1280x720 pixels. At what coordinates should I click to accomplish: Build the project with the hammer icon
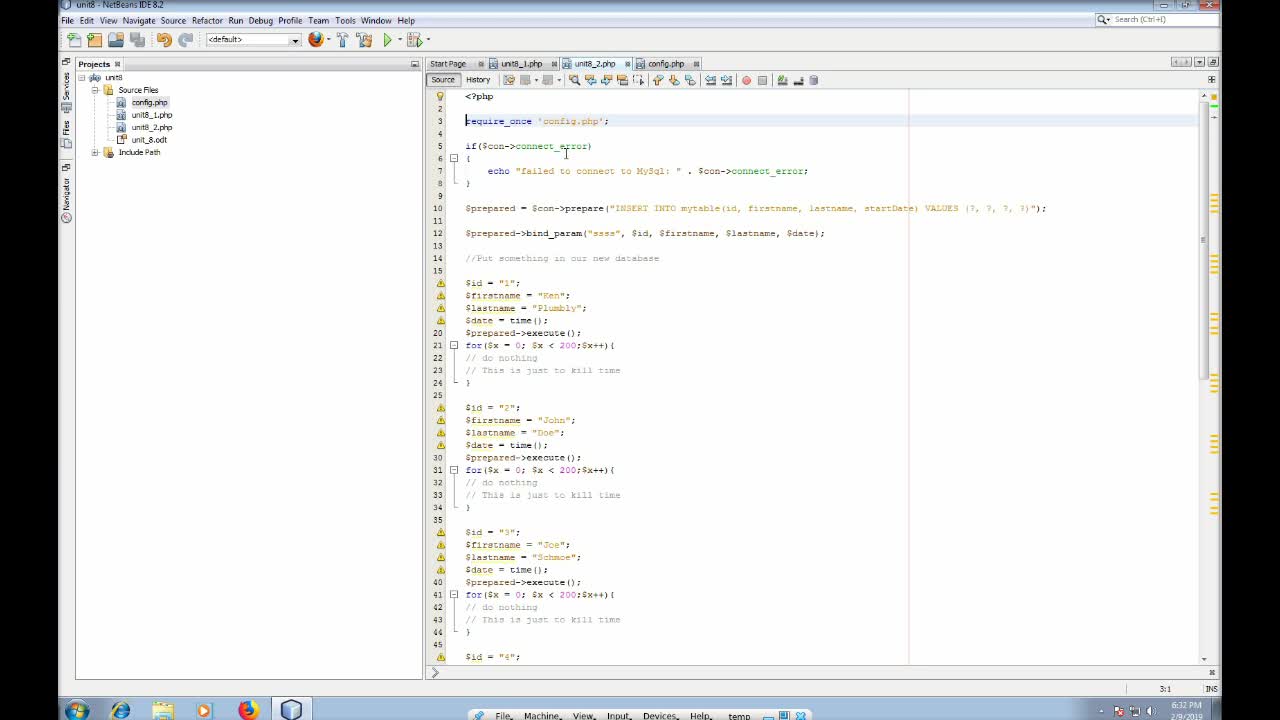point(342,40)
